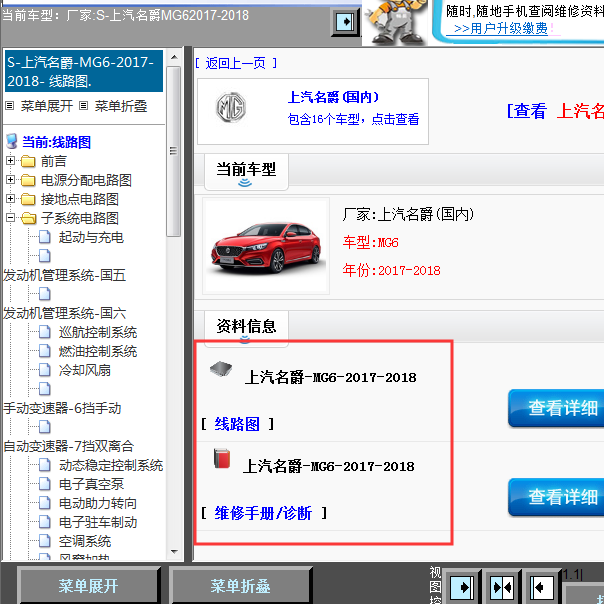604x604 pixels.
Task: Click the bottom 菜单折叠 button
Action: click(x=240, y=586)
